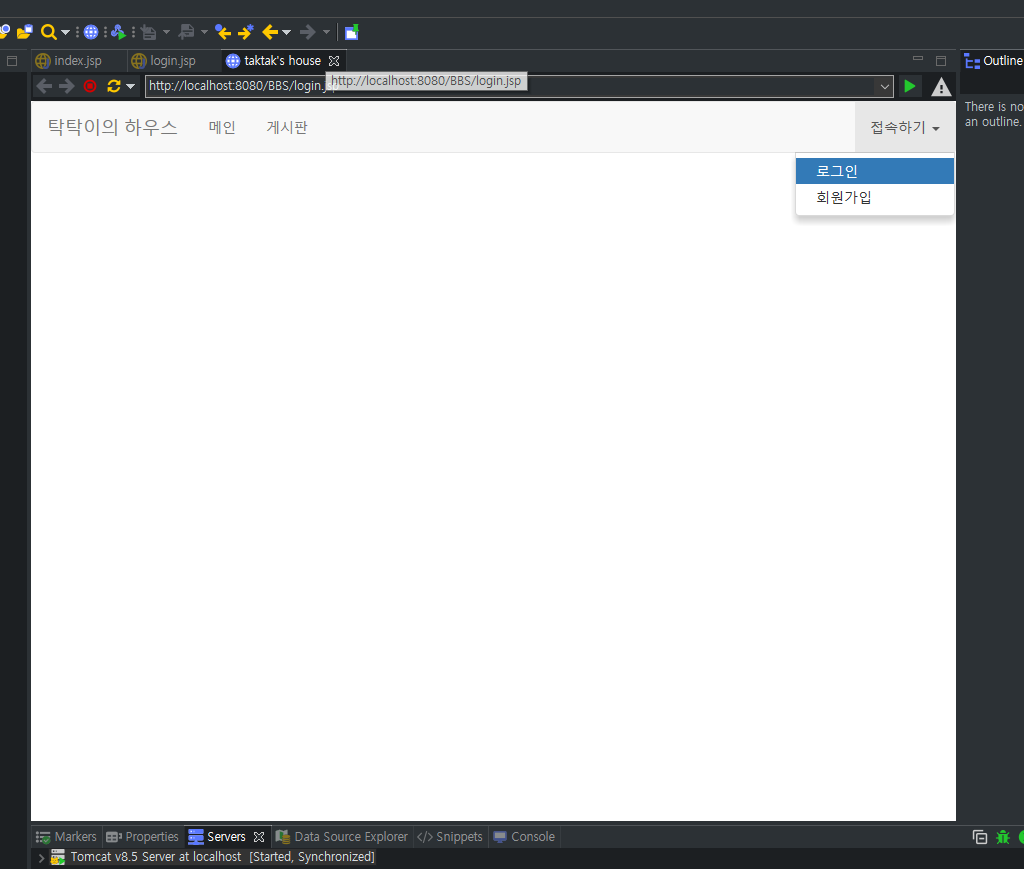Toggle the 접속하기 dropdown menu
Image resolution: width=1024 pixels, height=869 pixels.
905,127
